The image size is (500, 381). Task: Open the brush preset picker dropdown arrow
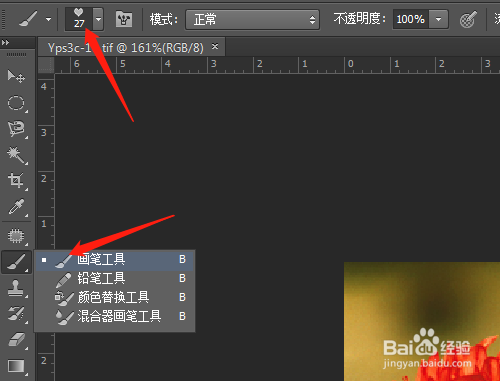click(x=98, y=19)
